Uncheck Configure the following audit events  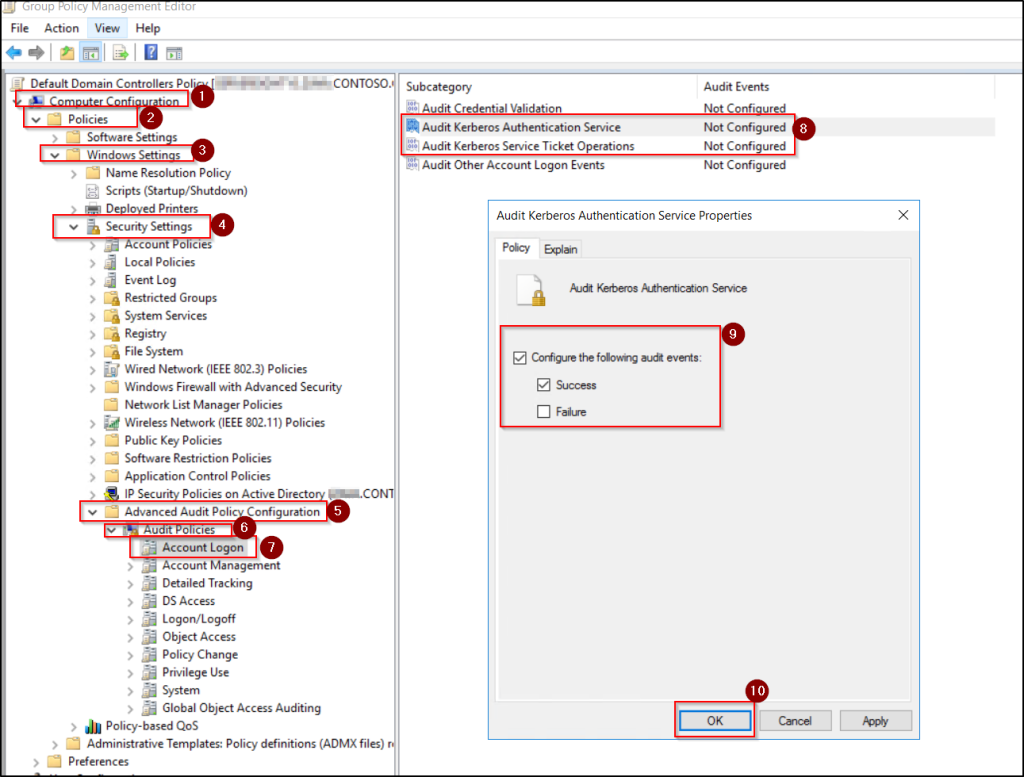click(522, 357)
